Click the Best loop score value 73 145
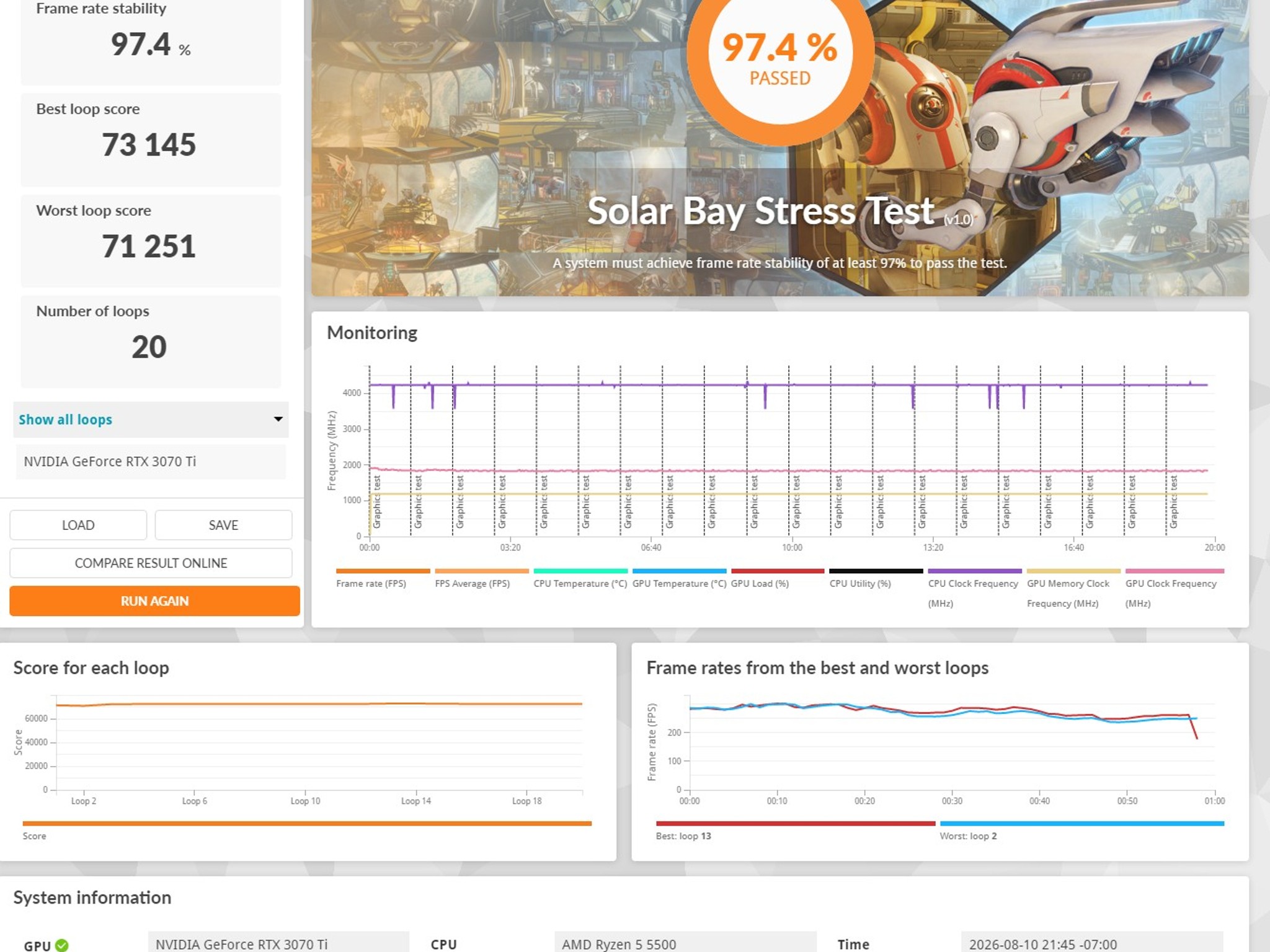1270x952 pixels. click(149, 145)
